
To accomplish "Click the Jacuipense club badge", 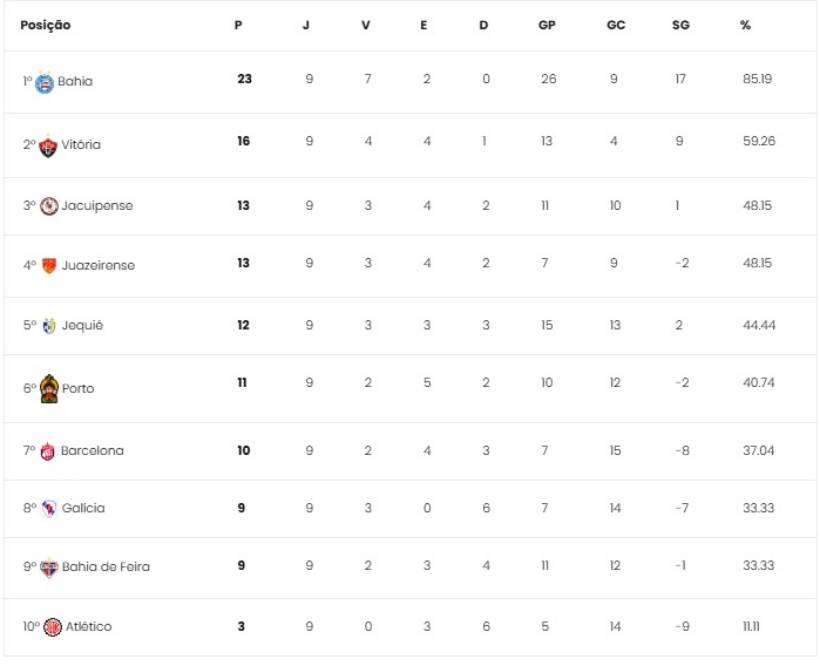I will point(49,206).
